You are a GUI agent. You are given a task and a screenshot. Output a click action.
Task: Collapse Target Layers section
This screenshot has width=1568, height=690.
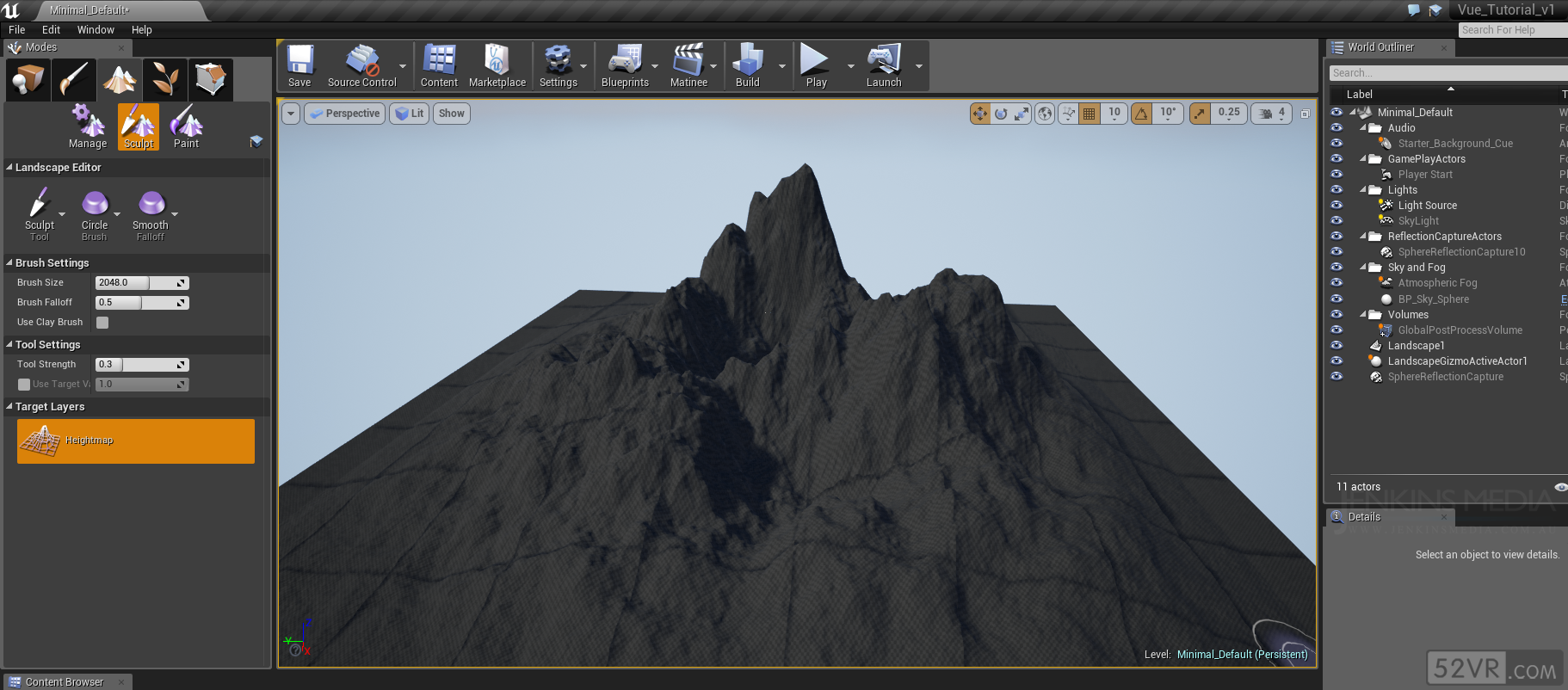[9, 406]
